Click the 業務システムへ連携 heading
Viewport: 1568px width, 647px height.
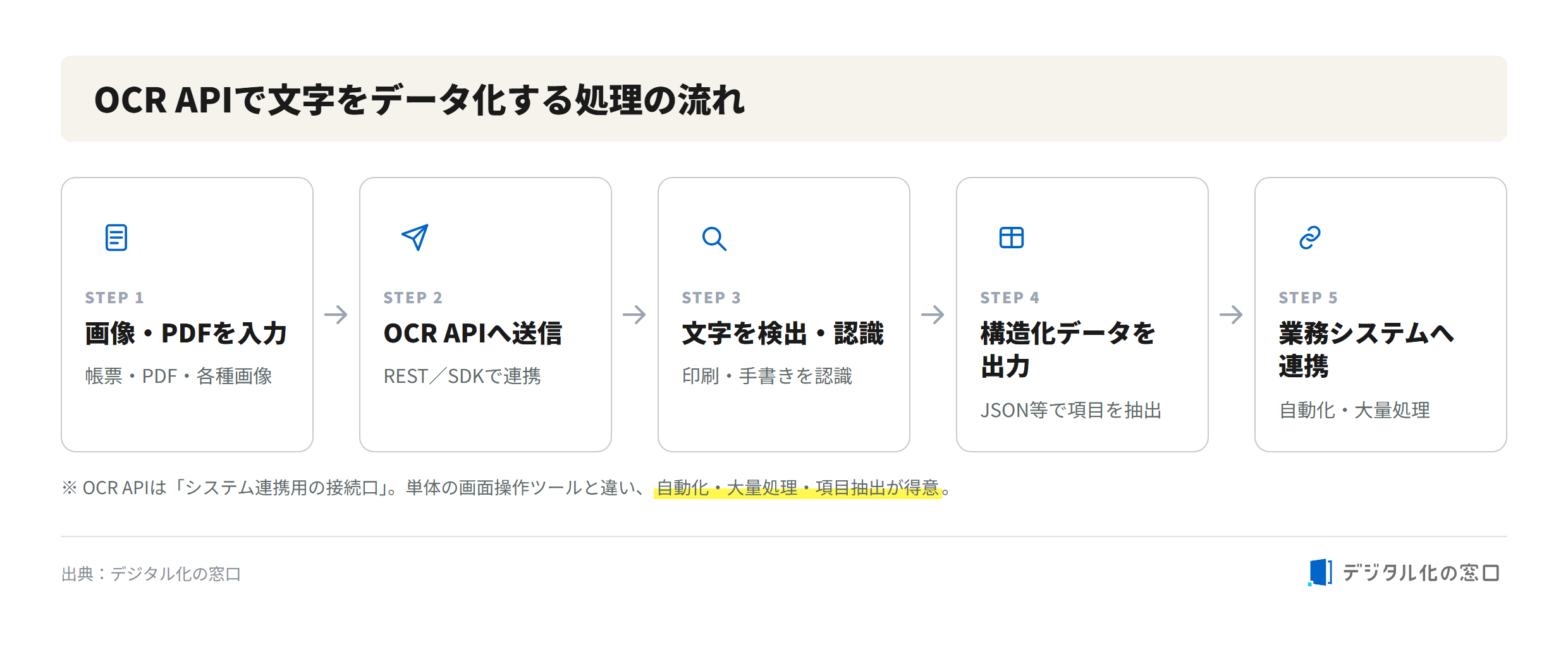coord(1366,350)
